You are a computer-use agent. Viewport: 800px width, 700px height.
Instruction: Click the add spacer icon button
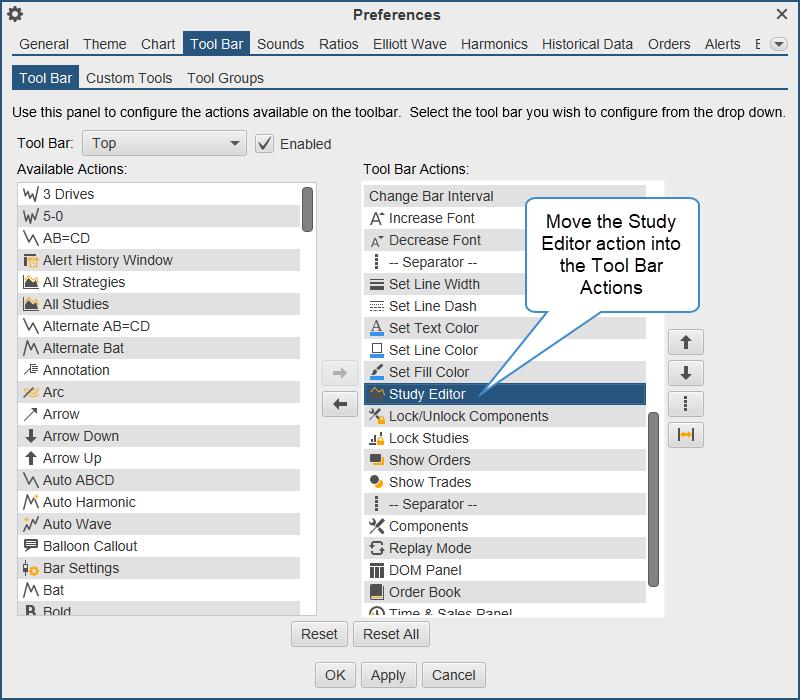click(x=686, y=435)
